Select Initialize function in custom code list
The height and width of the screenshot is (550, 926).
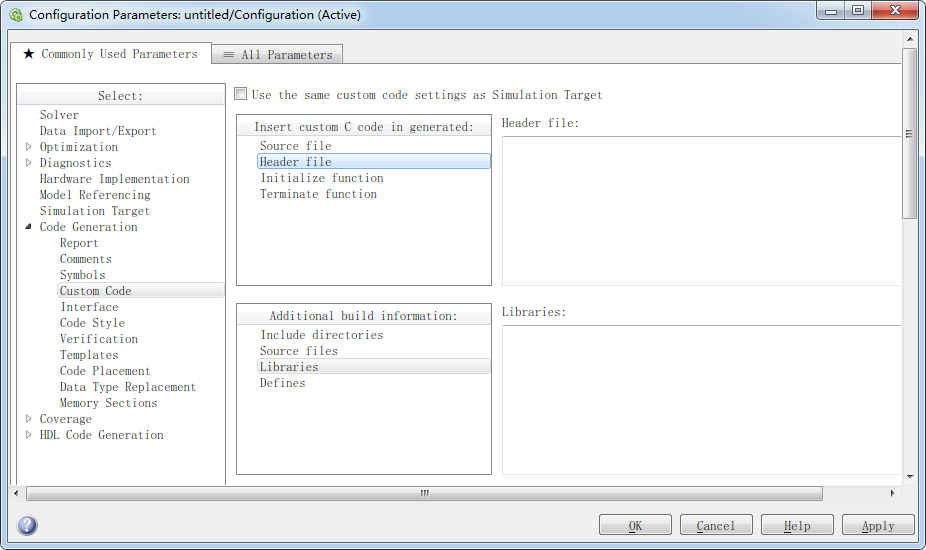[322, 178]
